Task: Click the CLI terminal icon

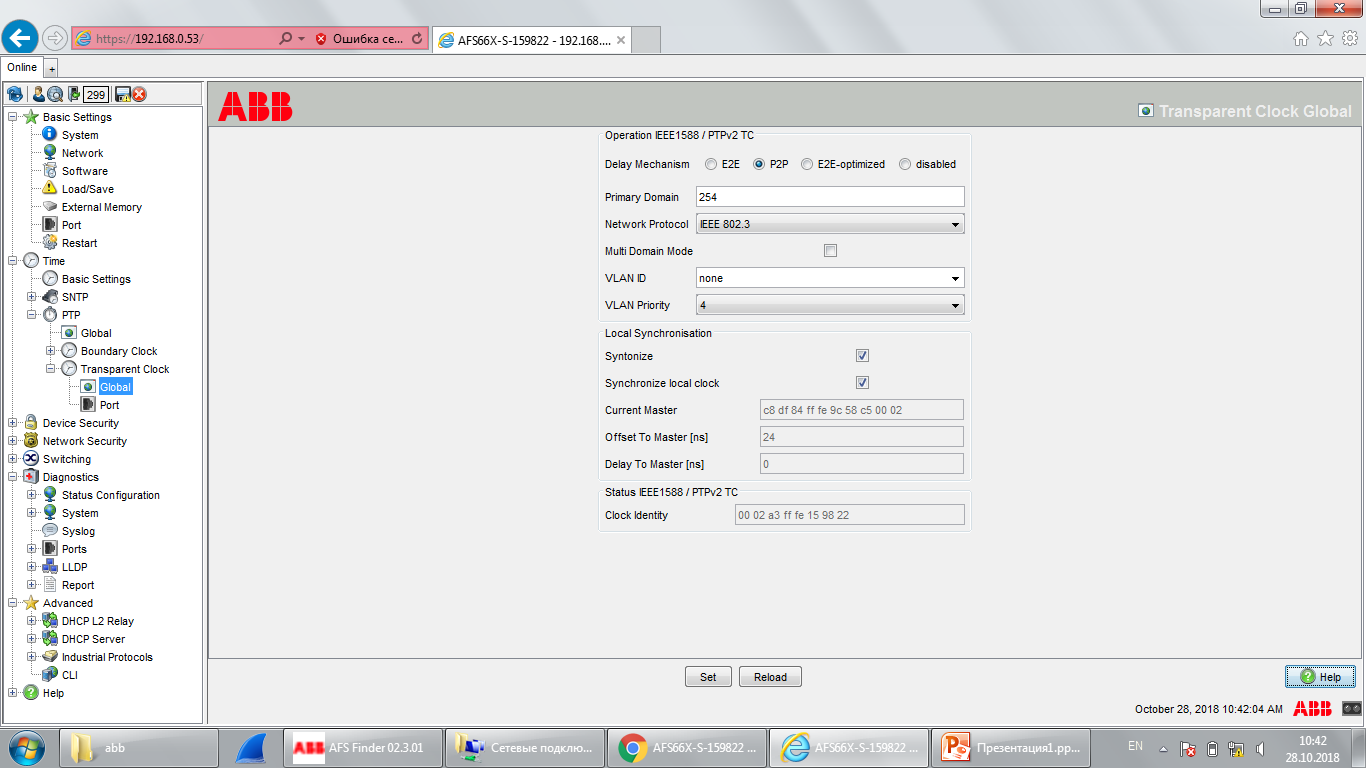Action: [x=49, y=675]
